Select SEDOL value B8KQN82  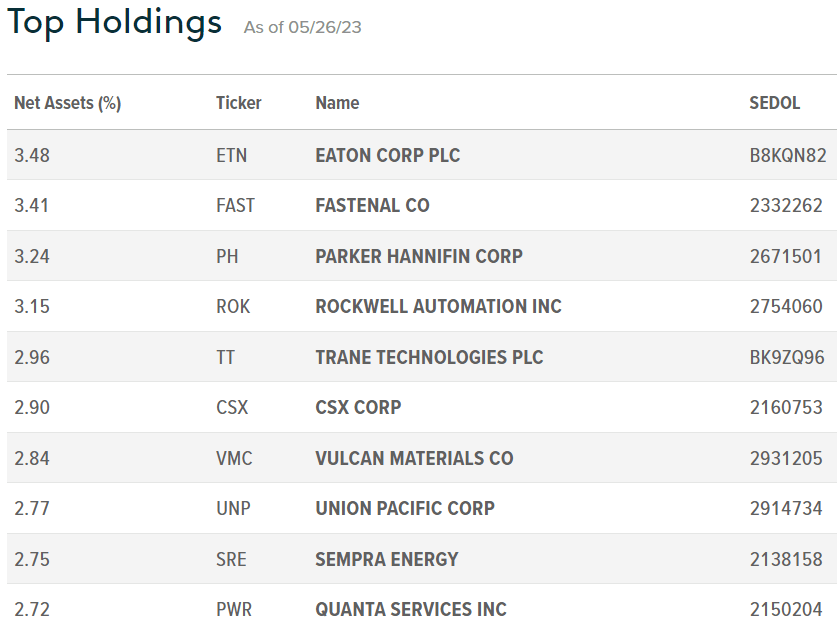(x=788, y=155)
